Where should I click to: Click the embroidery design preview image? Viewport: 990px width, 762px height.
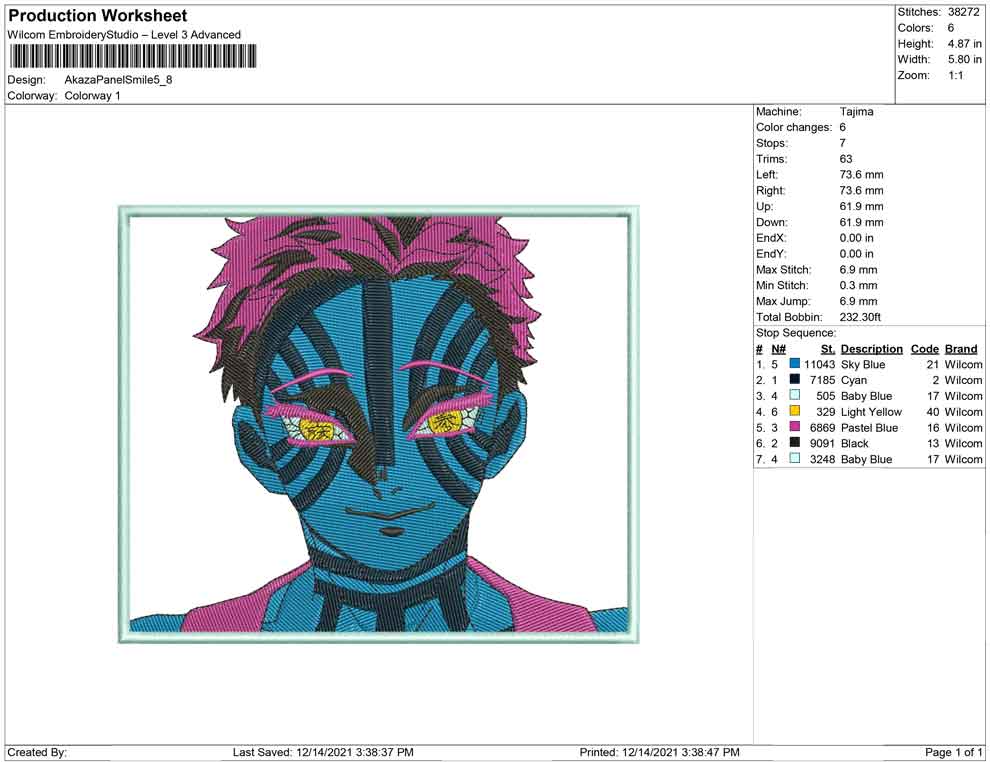(x=379, y=424)
